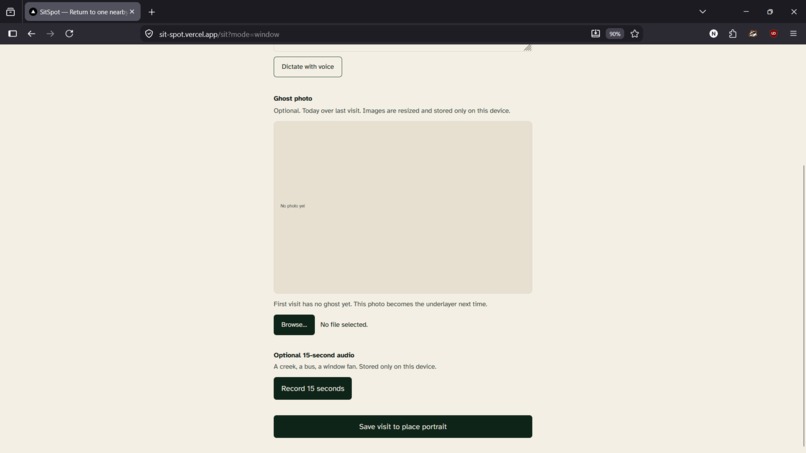Image resolution: width=806 pixels, height=453 pixels.
Task: Restore down the Firefox window
Action: click(x=770, y=12)
